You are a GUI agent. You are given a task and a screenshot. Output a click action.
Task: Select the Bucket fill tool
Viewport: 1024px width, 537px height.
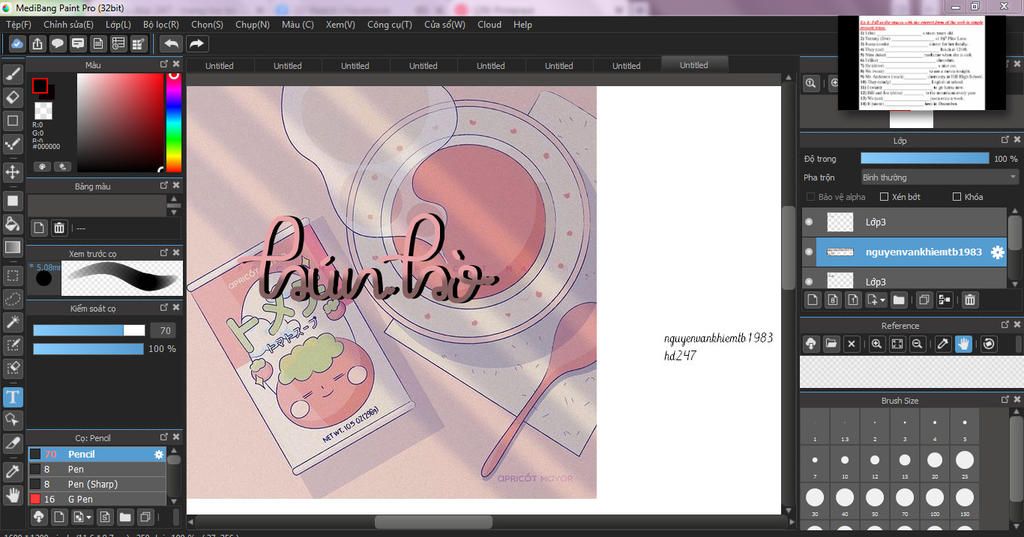pos(12,224)
